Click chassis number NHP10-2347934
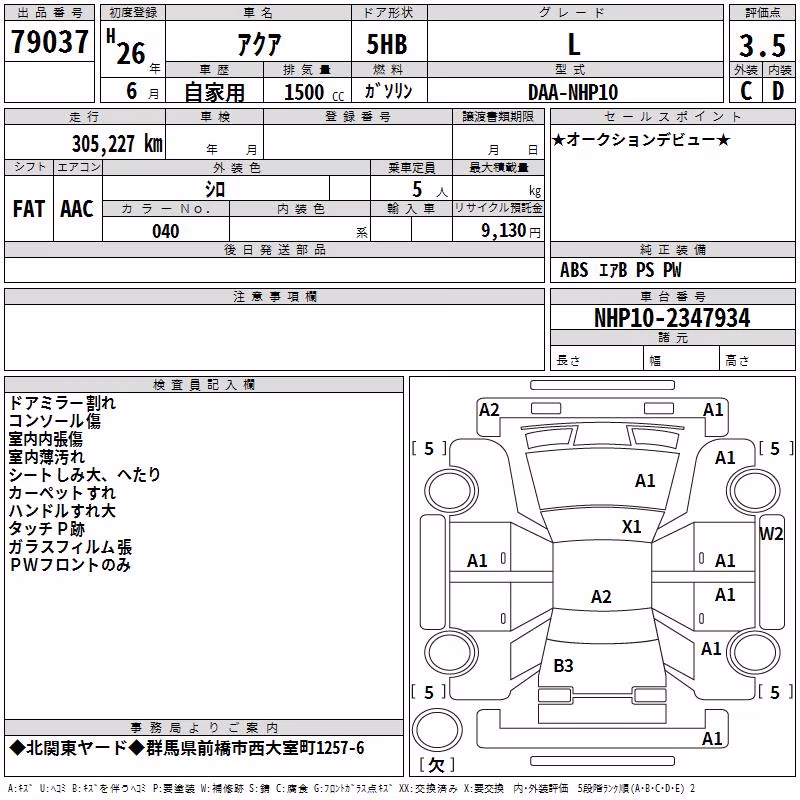The image size is (800, 800). (672, 318)
